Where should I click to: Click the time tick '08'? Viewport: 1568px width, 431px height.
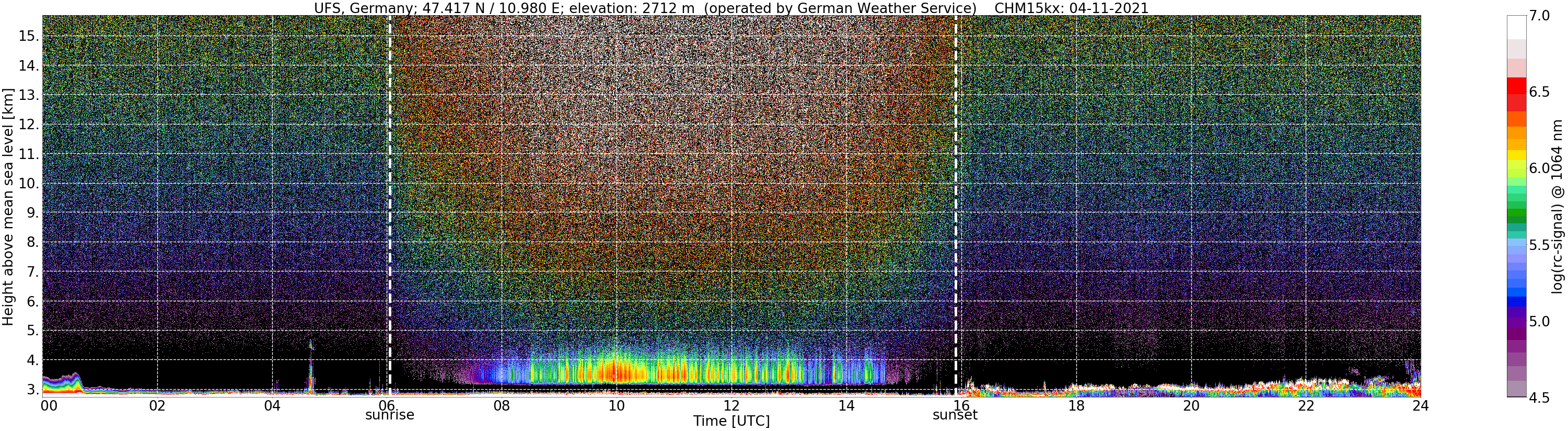click(x=502, y=405)
